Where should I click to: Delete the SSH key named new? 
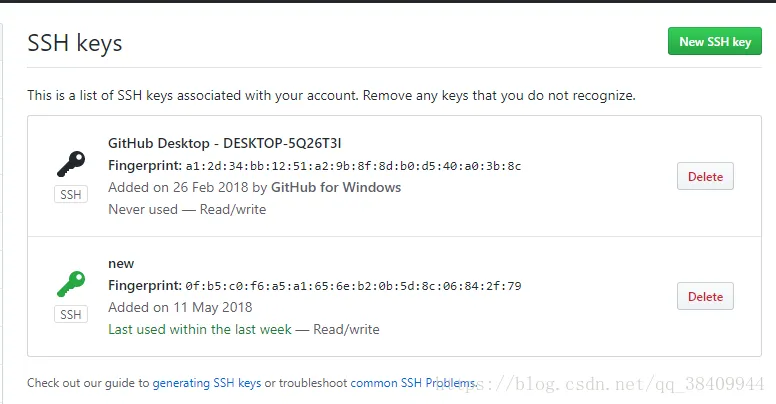[705, 296]
